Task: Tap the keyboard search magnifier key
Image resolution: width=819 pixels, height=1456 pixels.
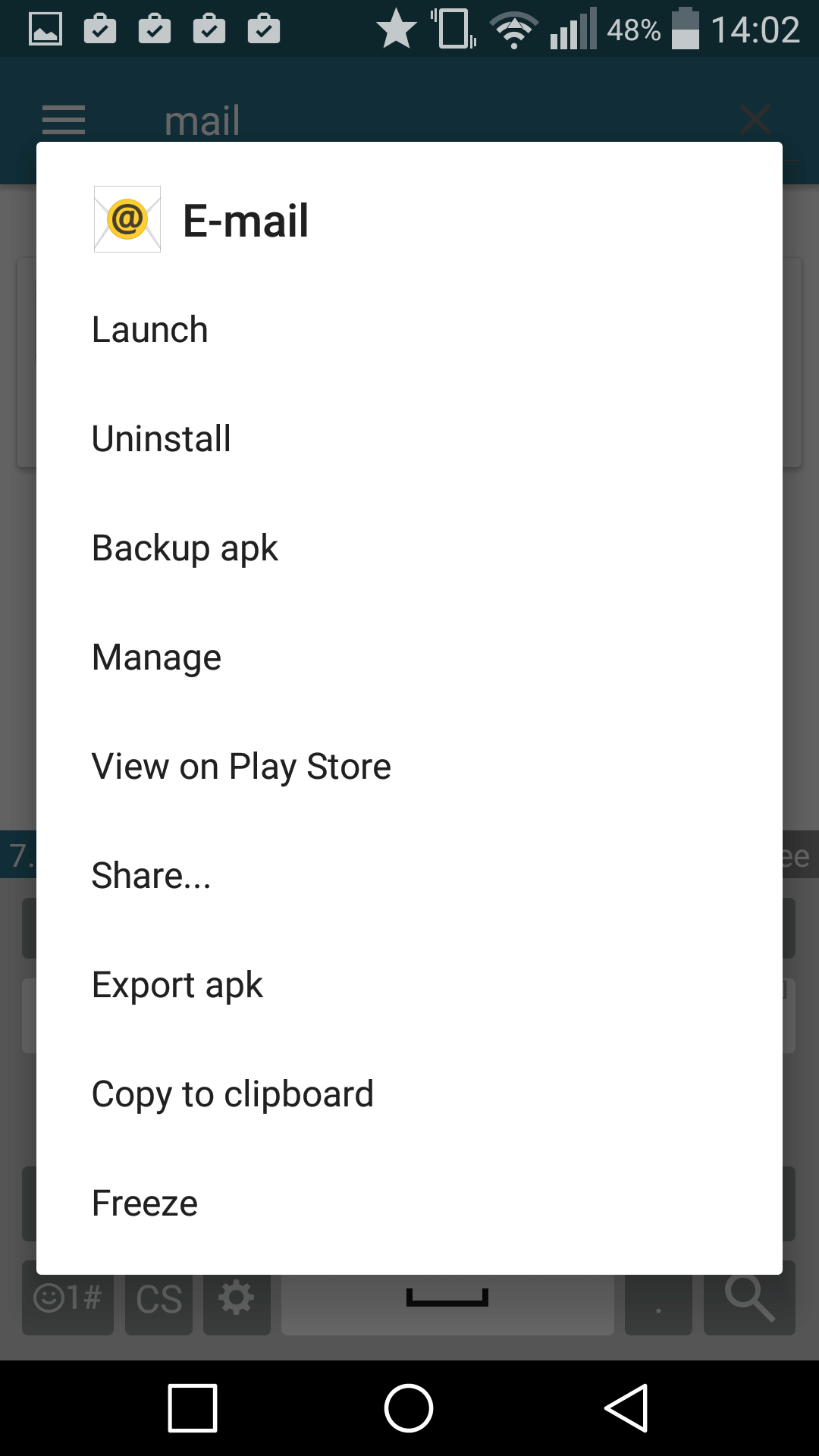Action: click(749, 1298)
